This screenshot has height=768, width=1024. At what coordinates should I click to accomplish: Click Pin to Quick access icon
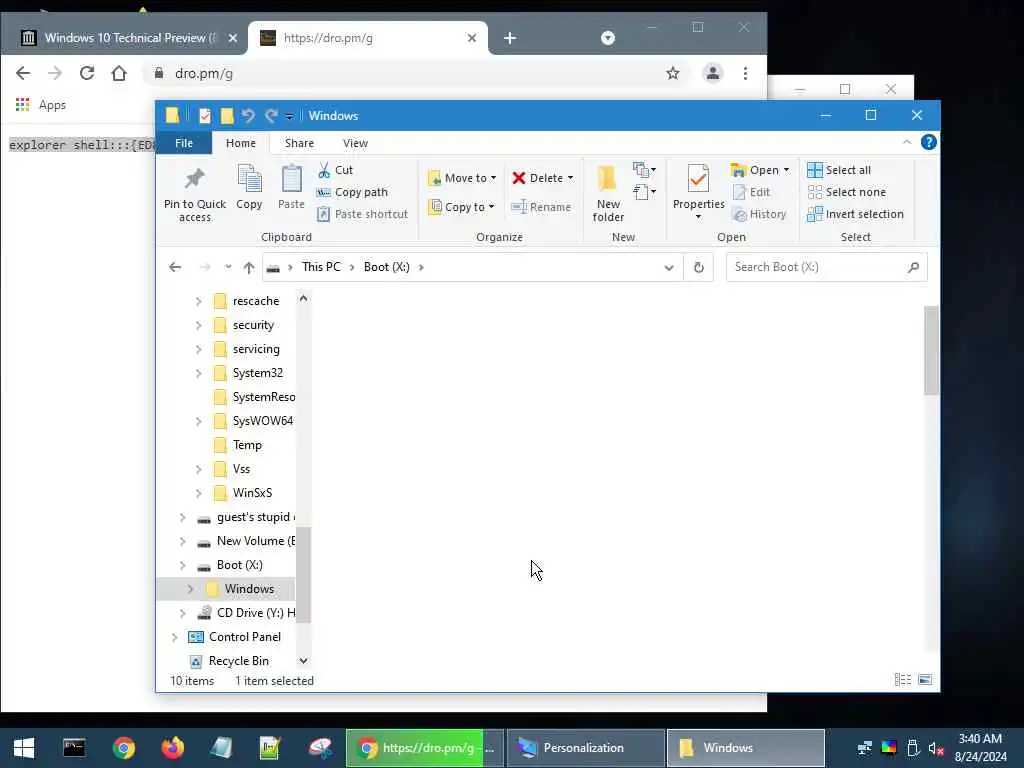pos(195,179)
